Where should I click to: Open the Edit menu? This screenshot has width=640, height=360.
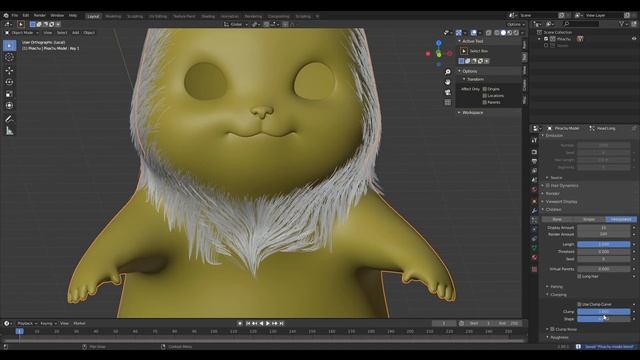26,16
